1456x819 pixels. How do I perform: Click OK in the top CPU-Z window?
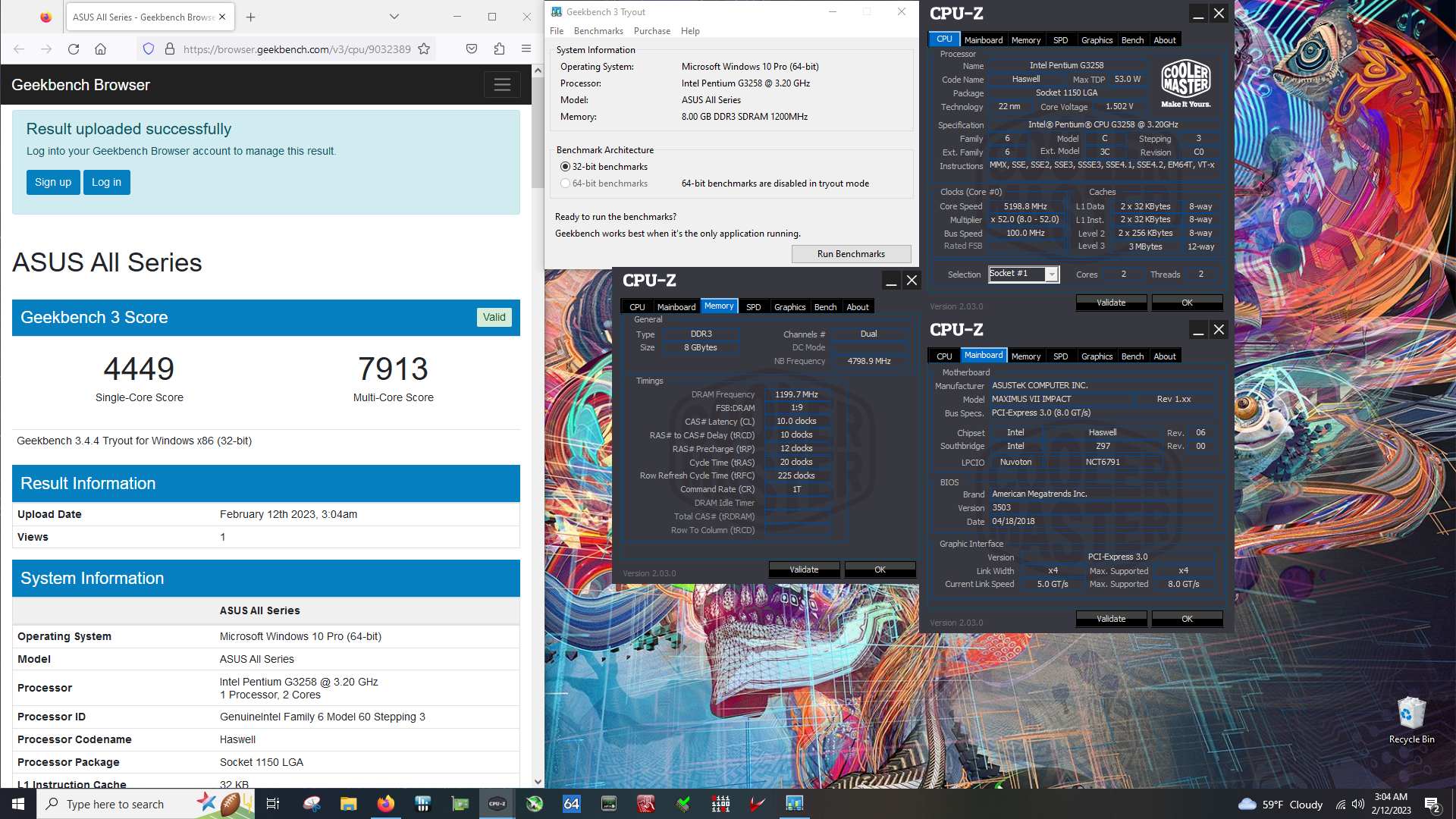pyautogui.click(x=1187, y=303)
